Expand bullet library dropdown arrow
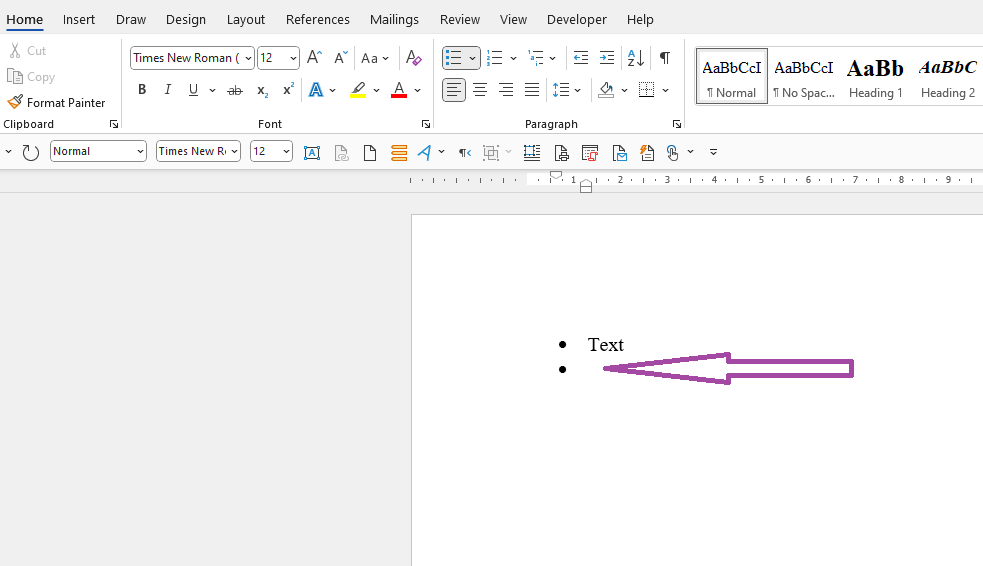Image resolution: width=983 pixels, height=566 pixels. click(x=472, y=58)
